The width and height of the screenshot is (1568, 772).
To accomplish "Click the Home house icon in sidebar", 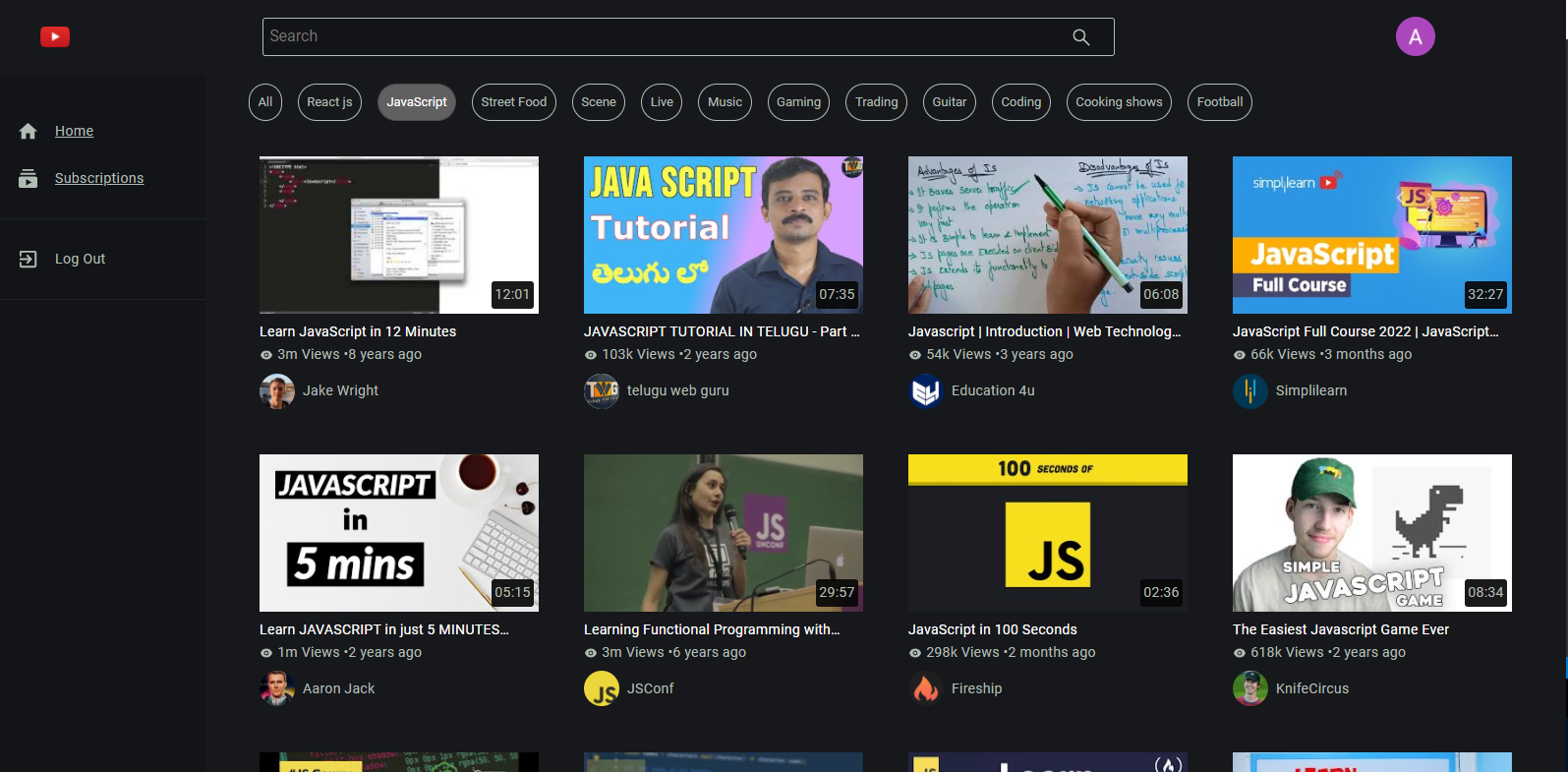I will point(28,131).
